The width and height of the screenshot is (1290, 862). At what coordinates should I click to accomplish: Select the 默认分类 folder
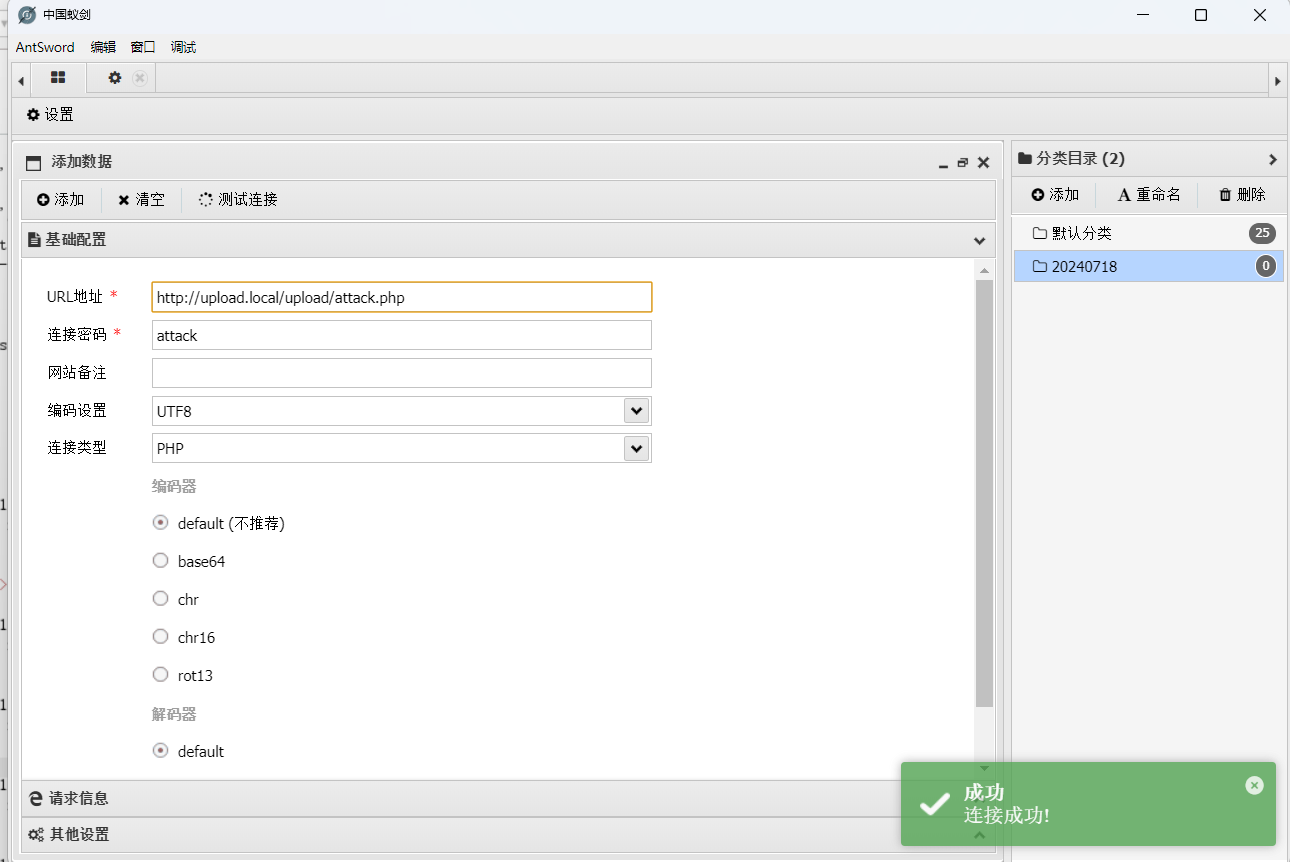[1148, 233]
